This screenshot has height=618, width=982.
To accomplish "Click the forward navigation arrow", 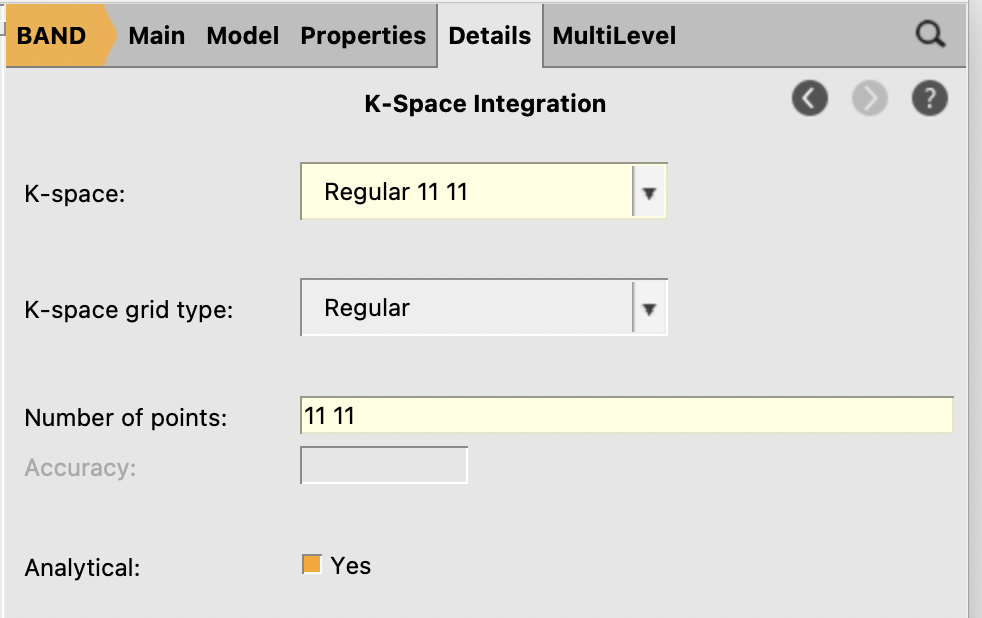I will [x=869, y=99].
